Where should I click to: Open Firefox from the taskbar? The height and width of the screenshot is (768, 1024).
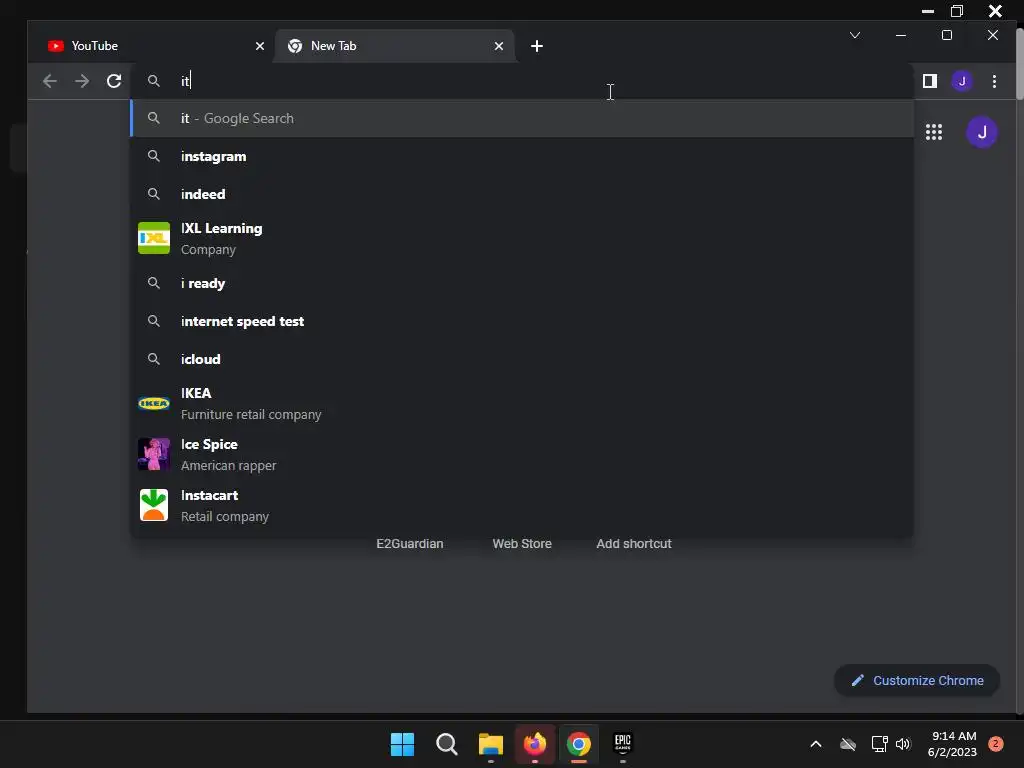[535, 744]
